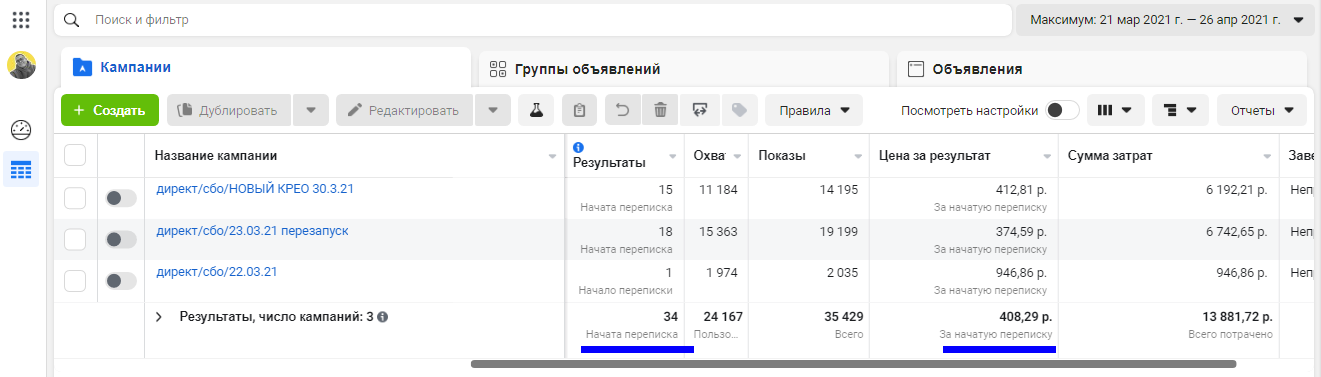
Task: Toggle the 'Посмотреть настройки' switch
Action: tap(1062, 110)
